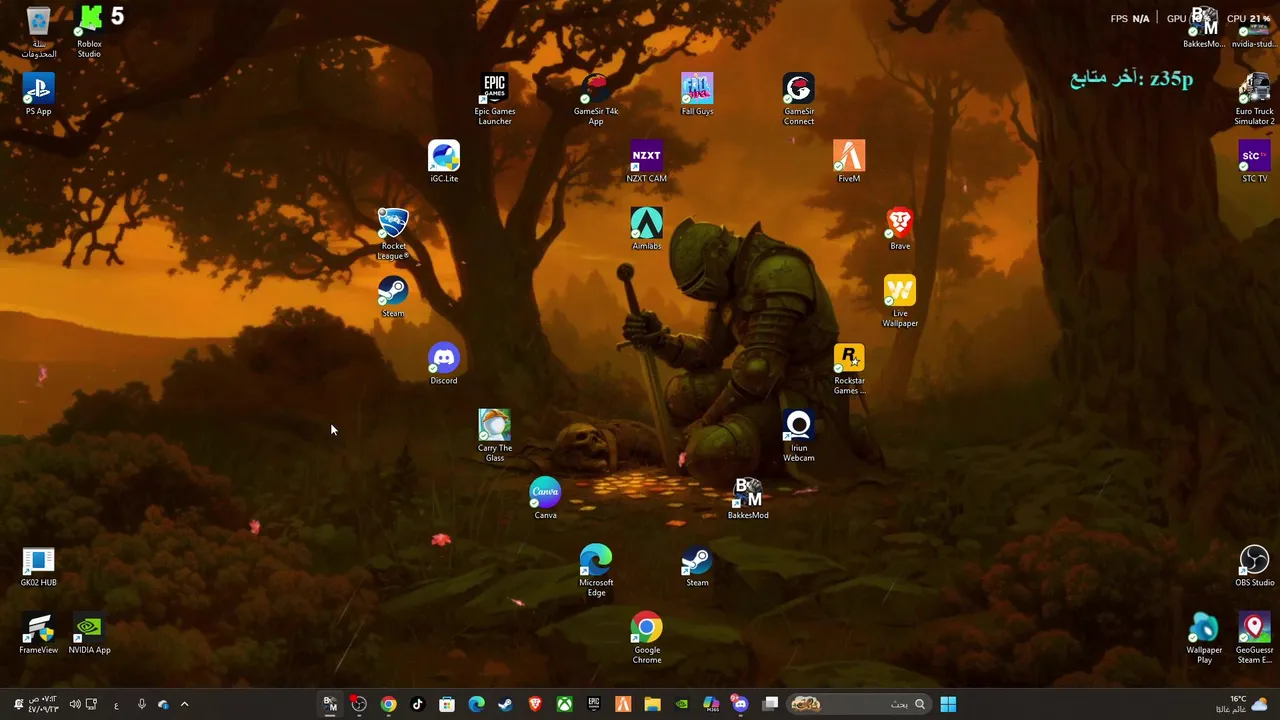This screenshot has height=720, width=1280.
Task: Open Discord taskbar icon with notifications
Action: tap(740, 704)
